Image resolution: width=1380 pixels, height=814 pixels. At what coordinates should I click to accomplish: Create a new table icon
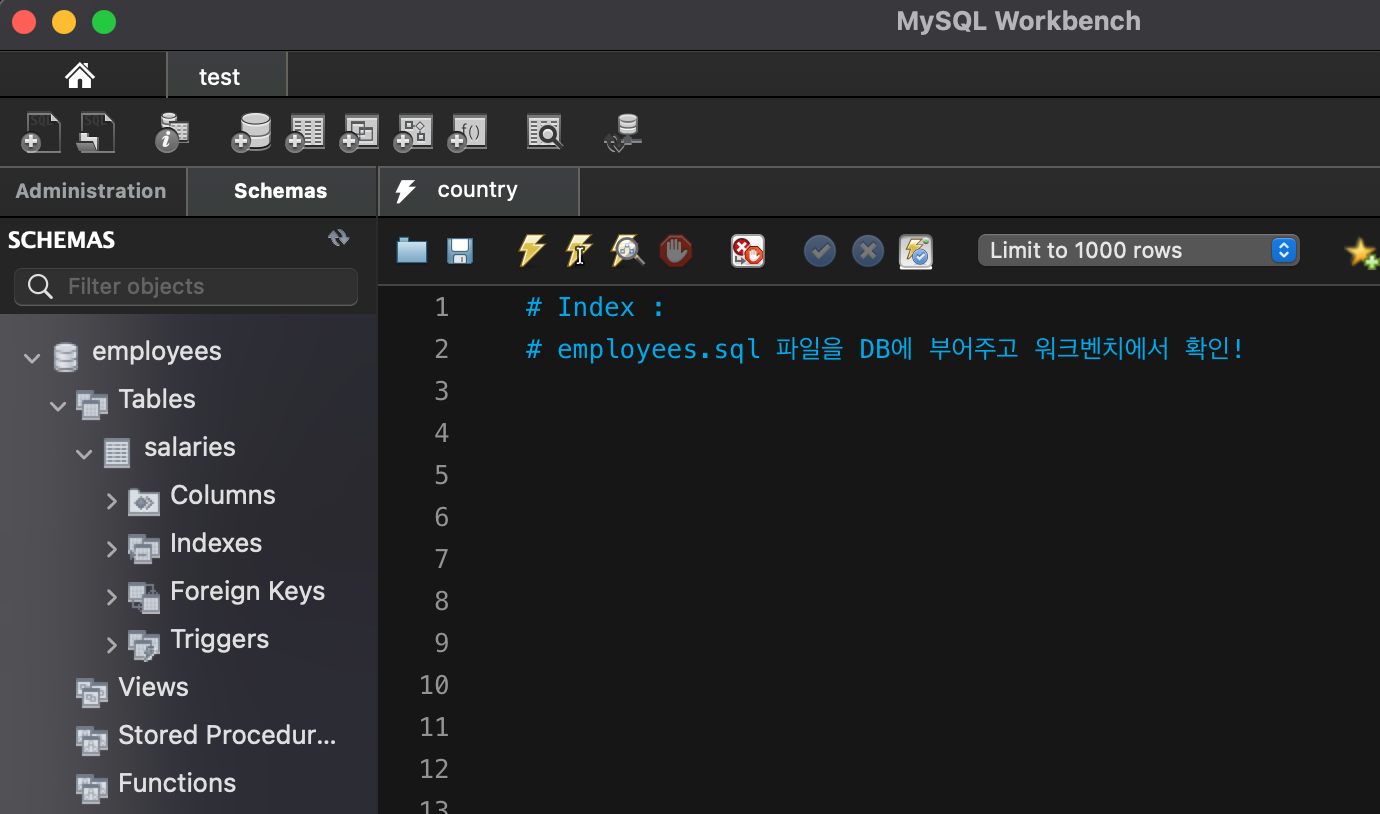point(305,132)
